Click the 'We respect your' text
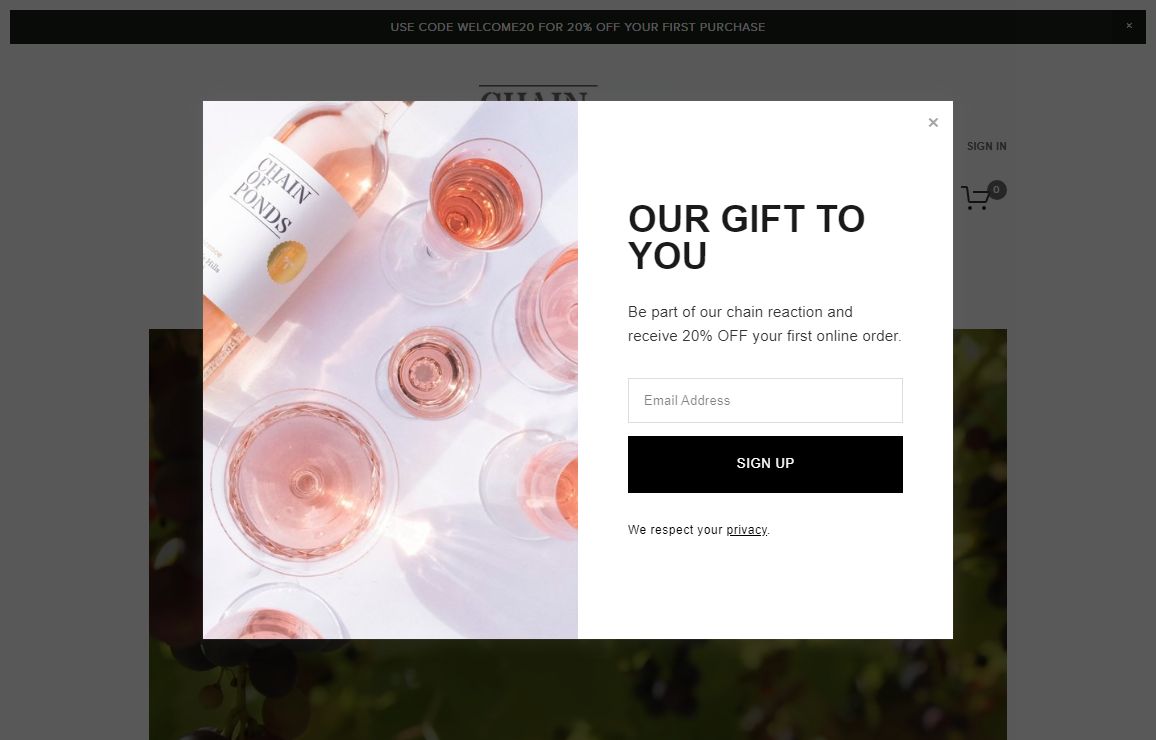1156x740 pixels. tap(675, 530)
